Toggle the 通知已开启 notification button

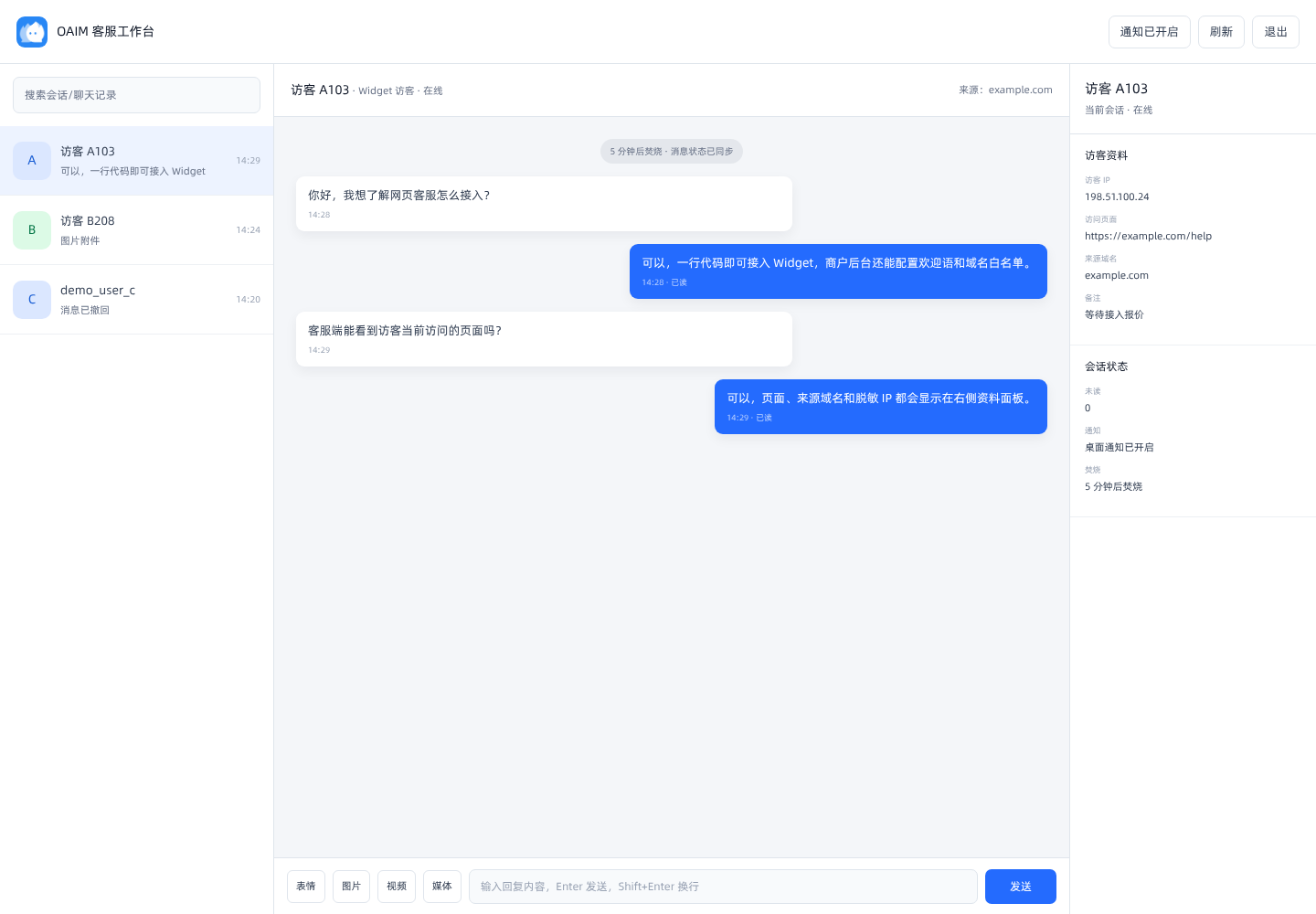[1149, 32]
